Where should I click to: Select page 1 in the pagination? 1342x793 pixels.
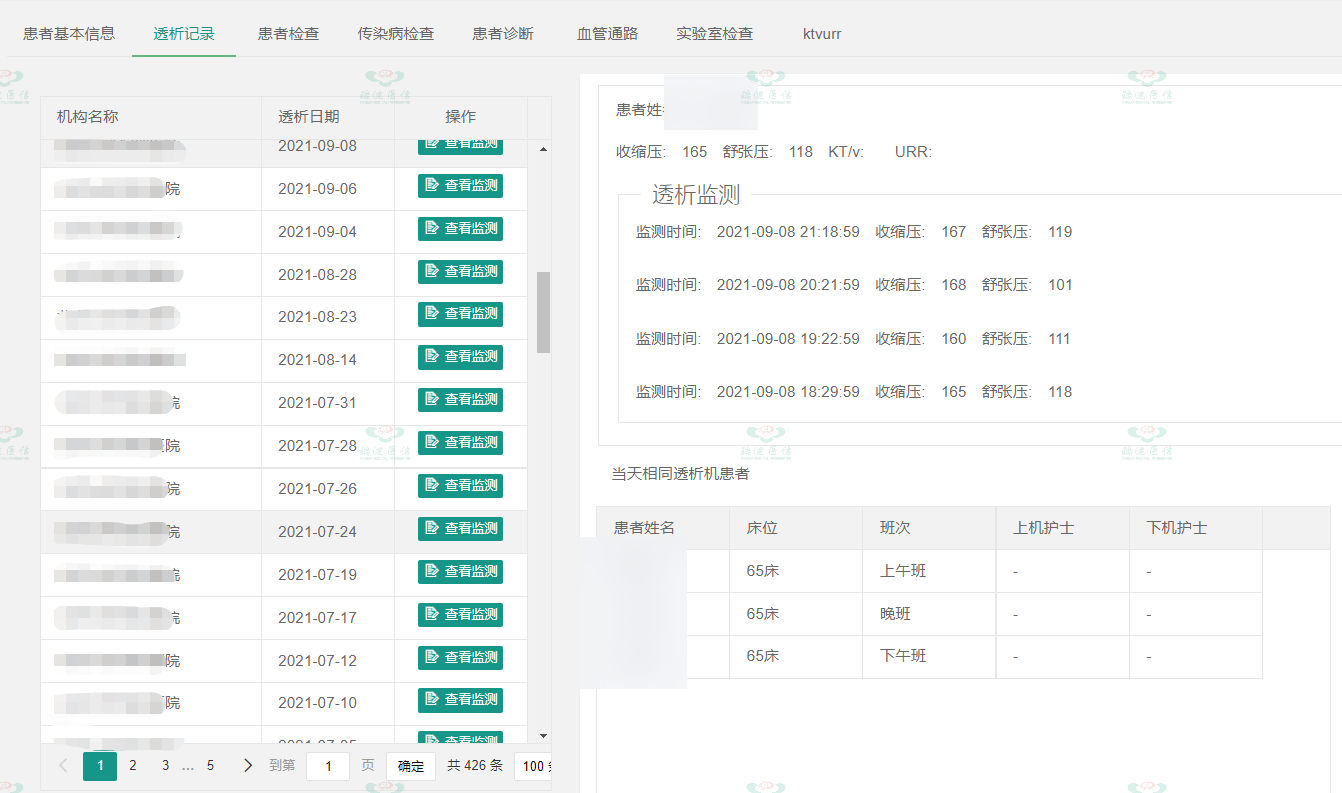tap(100, 766)
